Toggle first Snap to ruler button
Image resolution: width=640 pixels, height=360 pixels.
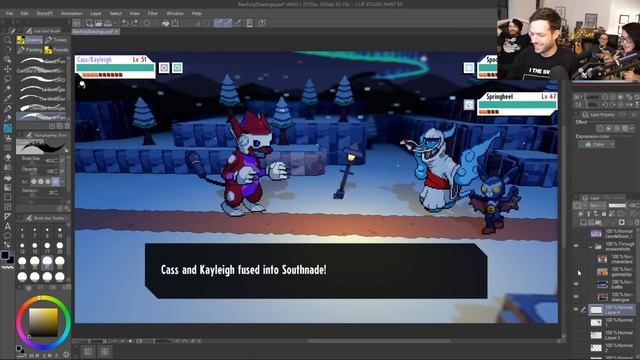pos(219,23)
